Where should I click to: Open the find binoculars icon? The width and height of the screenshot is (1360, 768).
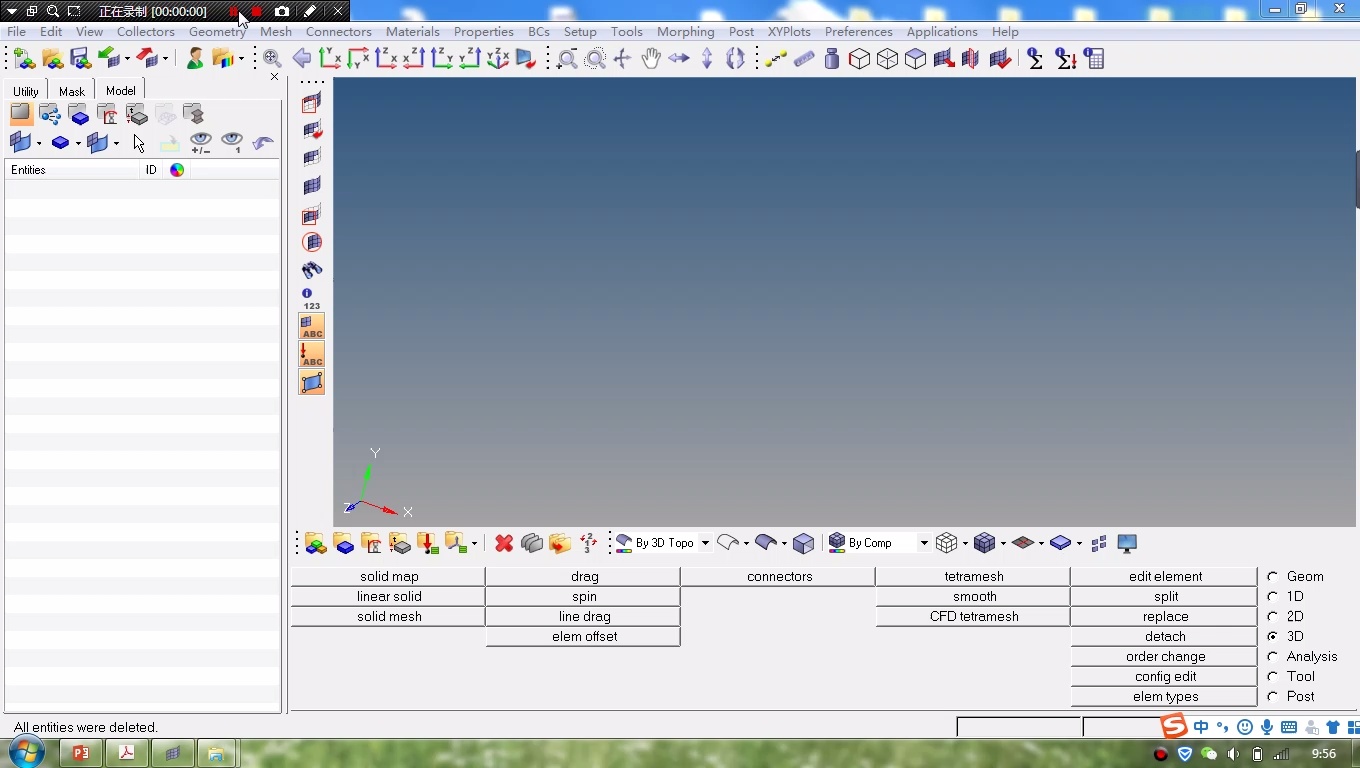click(312, 270)
